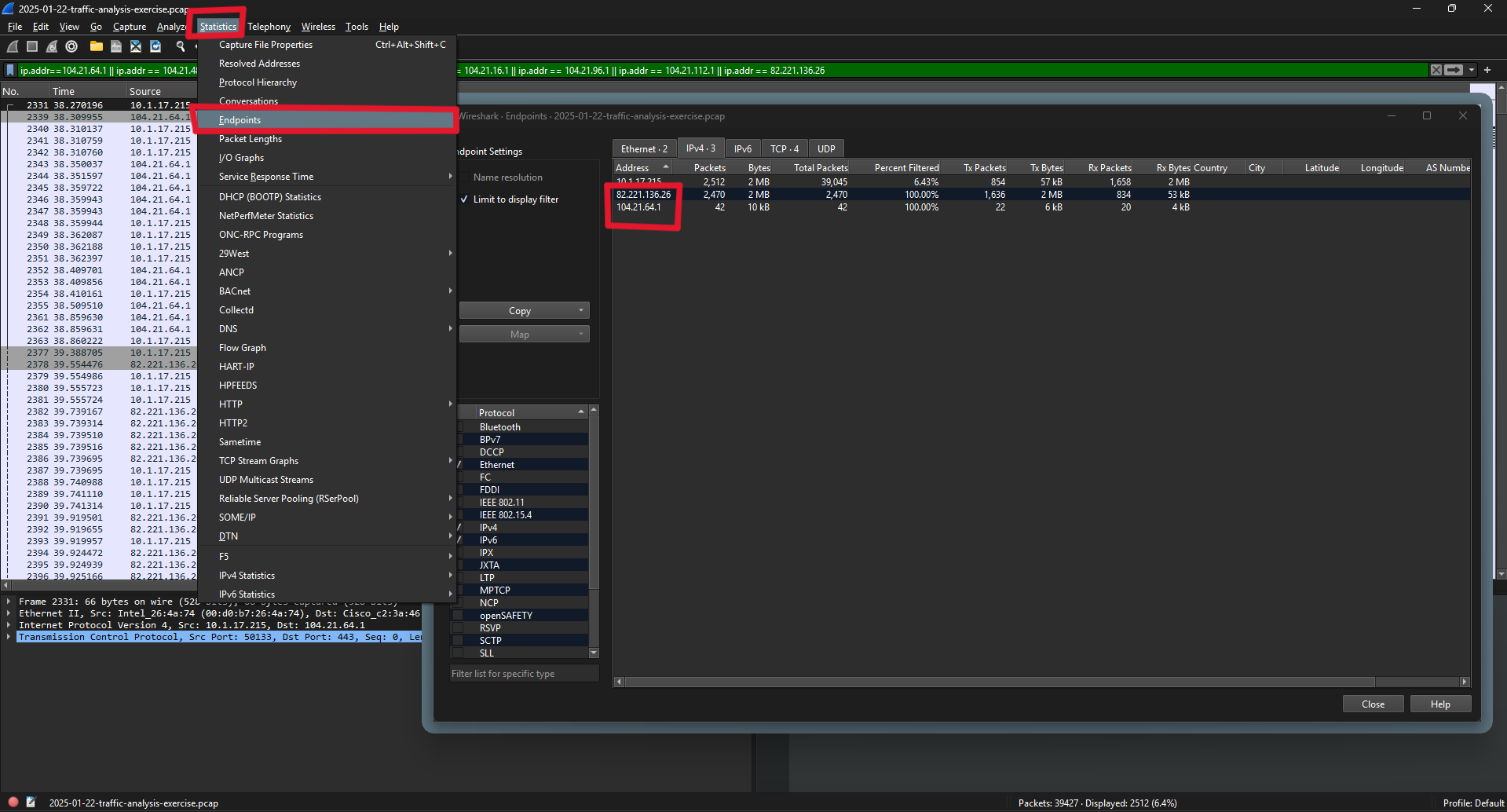Click the open capture file folder icon
Viewport: 1507px width, 812px height.
(96, 46)
